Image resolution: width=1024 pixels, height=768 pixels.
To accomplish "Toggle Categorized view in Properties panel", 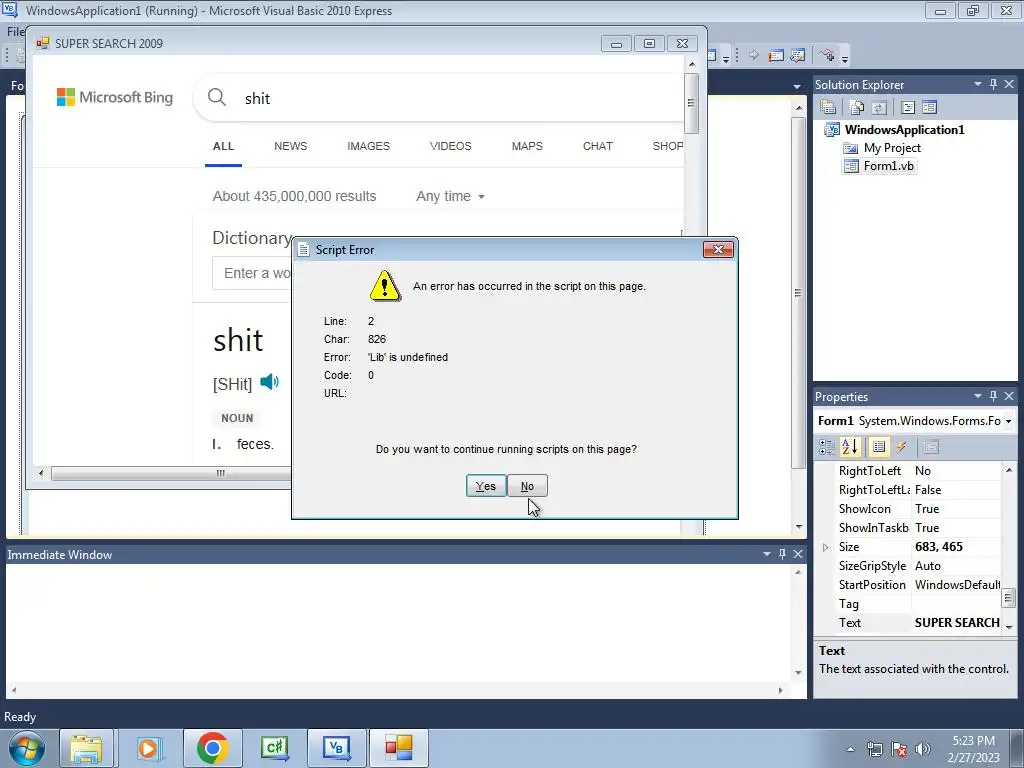I will (827, 447).
